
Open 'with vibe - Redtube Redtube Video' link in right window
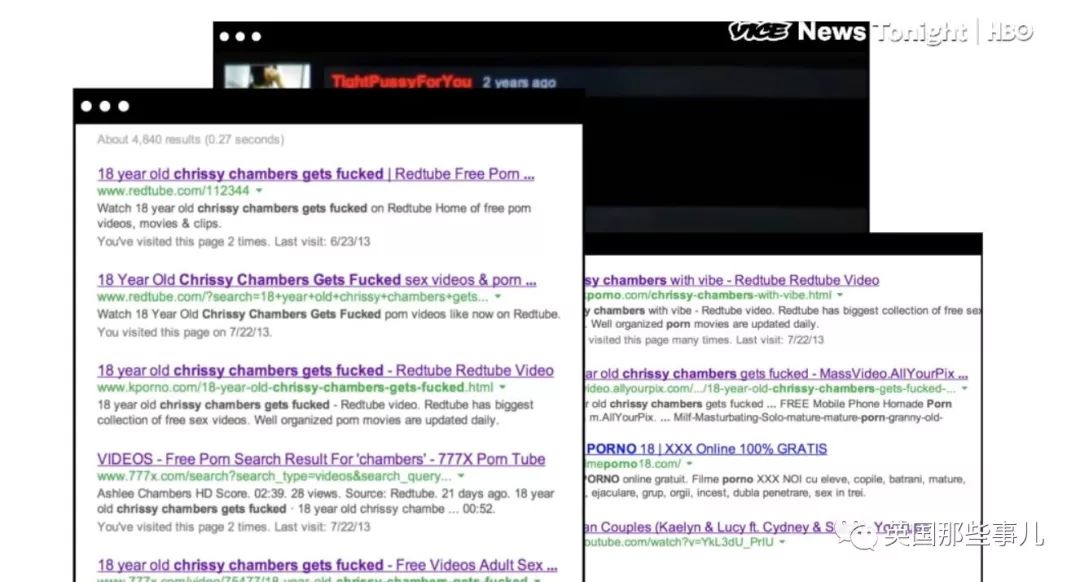pyautogui.click(x=732, y=280)
